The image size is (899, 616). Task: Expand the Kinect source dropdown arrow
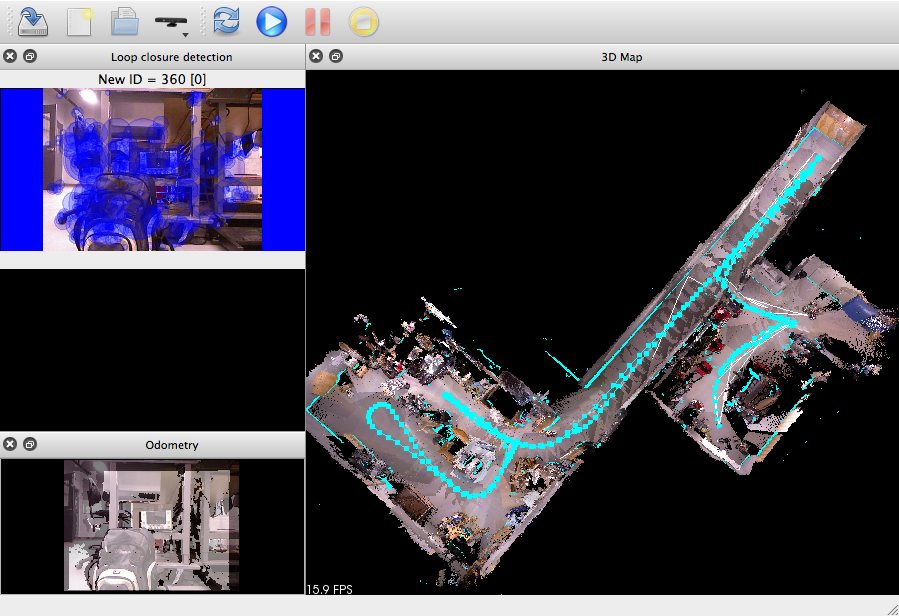pos(186,34)
